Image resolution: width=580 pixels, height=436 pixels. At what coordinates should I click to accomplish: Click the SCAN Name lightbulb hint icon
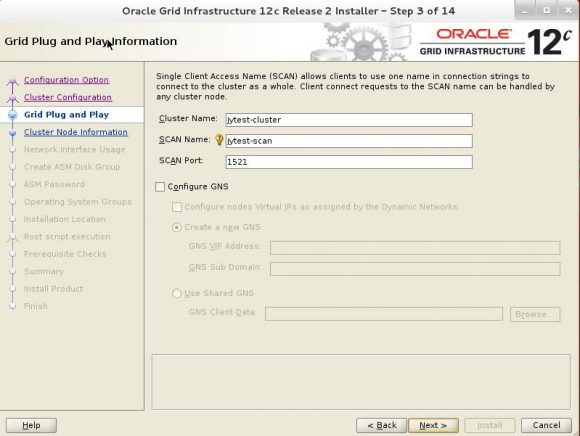(219, 139)
